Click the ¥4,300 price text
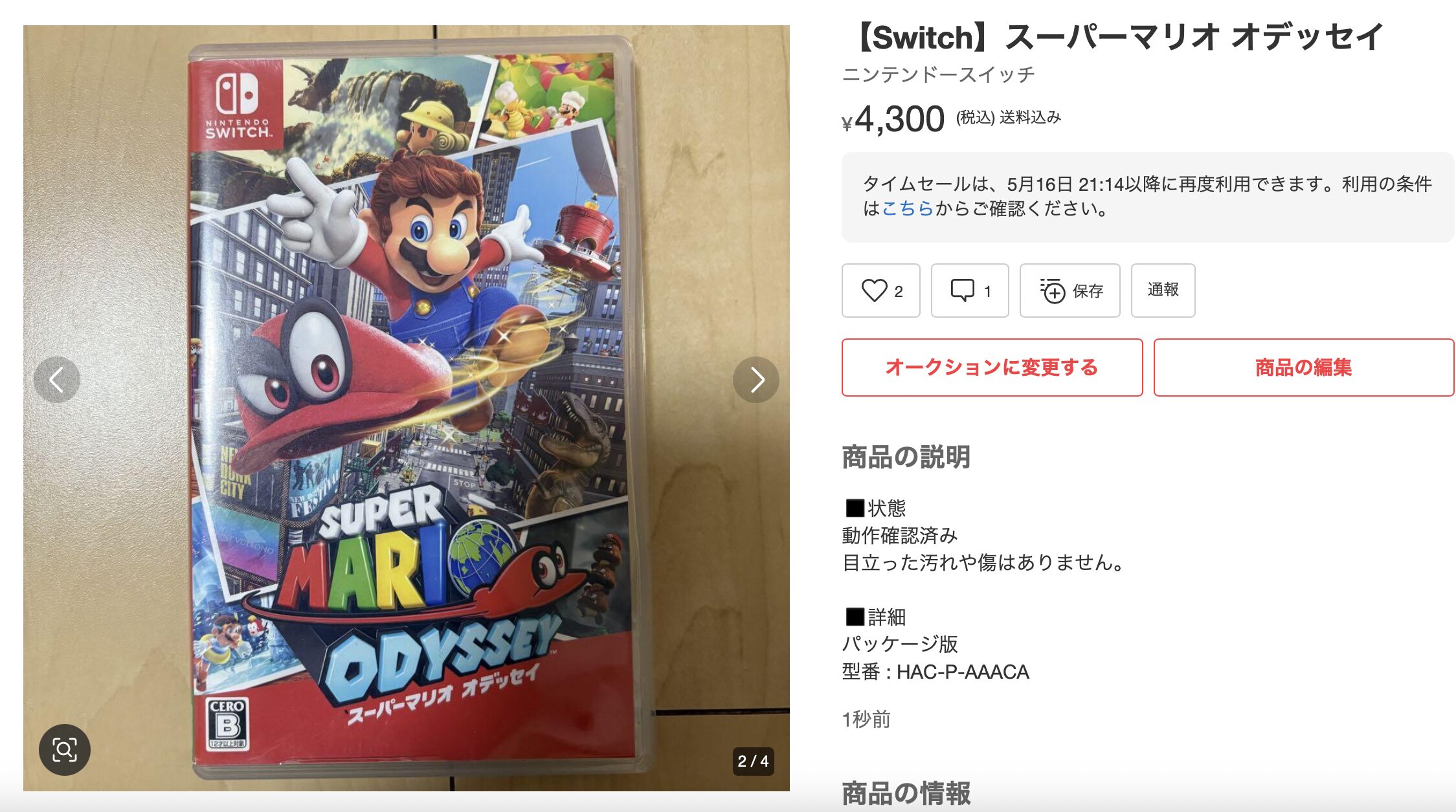The width and height of the screenshot is (1456, 812). click(893, 120)
